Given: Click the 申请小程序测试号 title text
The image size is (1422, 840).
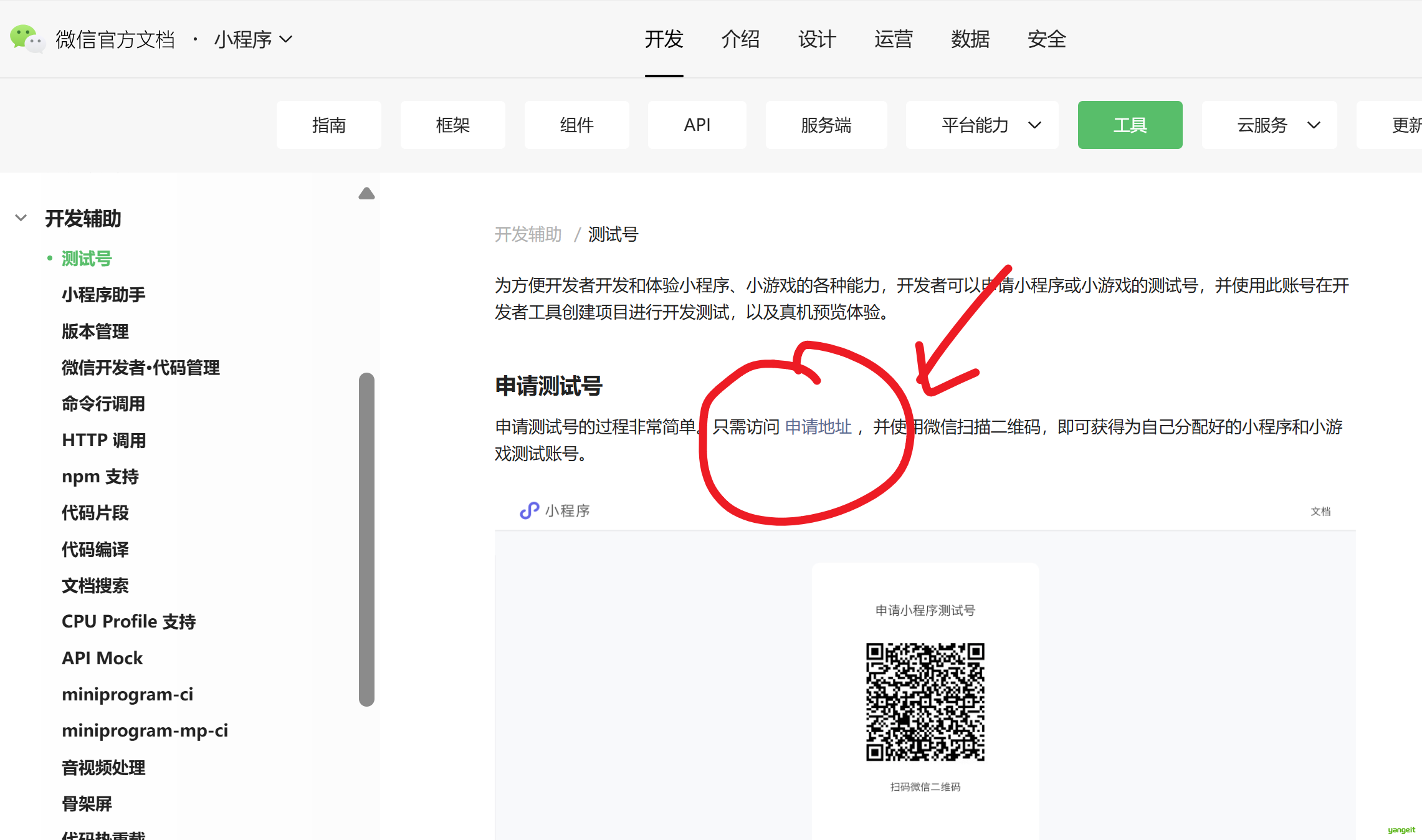Looking at the screenshot, I should pos(925,611).
